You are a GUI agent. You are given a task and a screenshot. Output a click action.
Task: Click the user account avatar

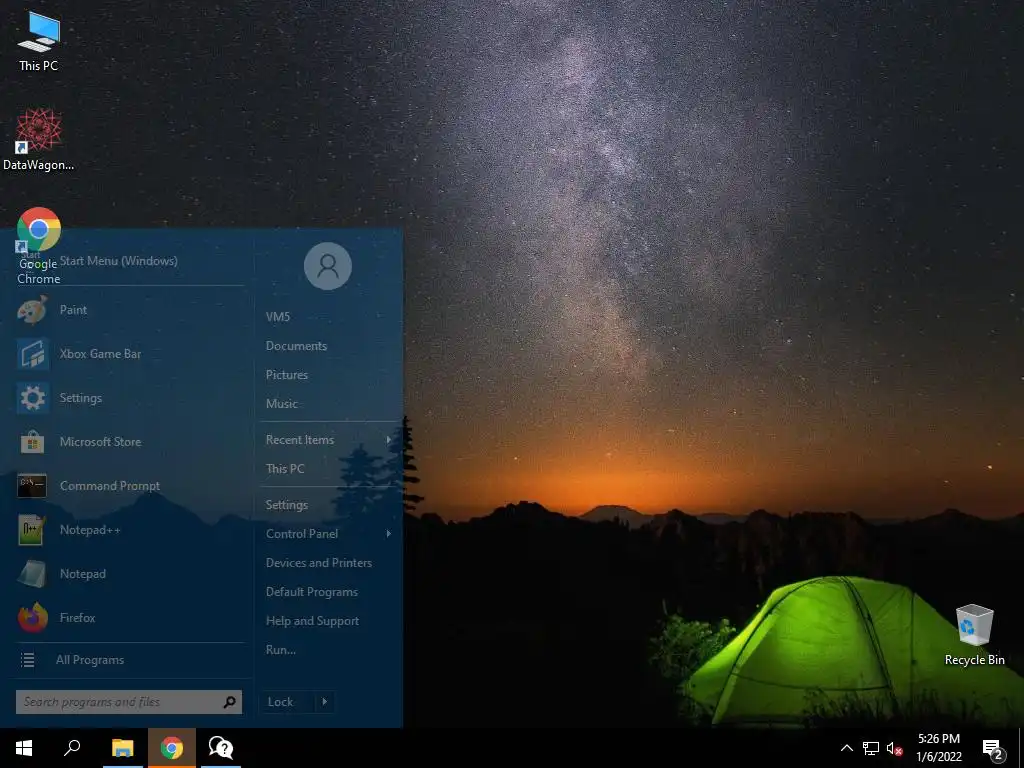pos(328,266)
